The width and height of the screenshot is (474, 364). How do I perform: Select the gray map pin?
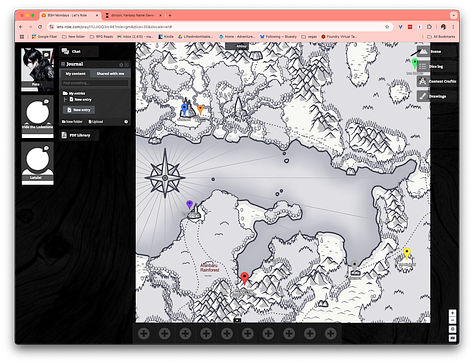pos(354,265)
